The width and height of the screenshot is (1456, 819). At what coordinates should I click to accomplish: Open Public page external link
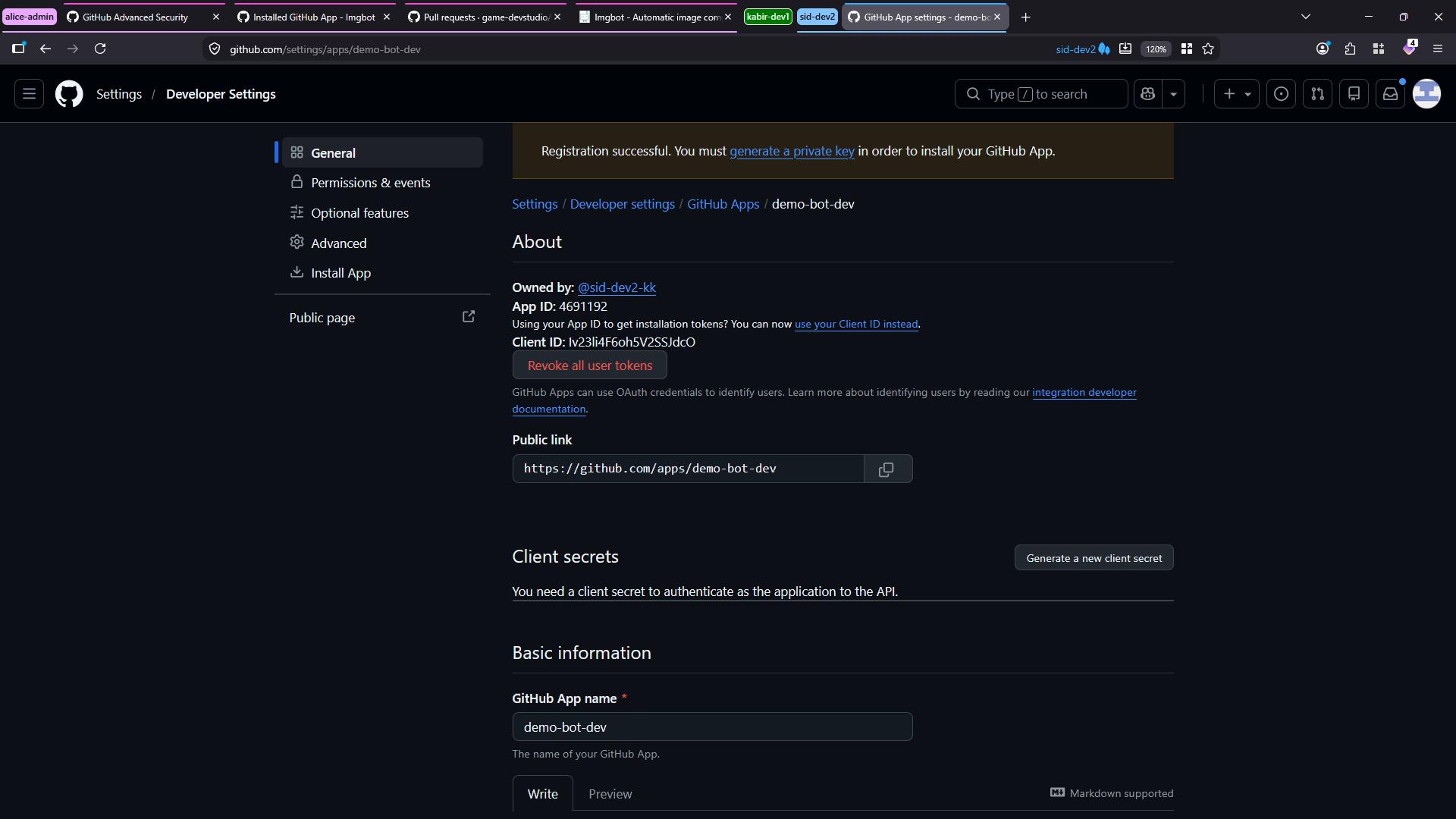tap(382, 318)
